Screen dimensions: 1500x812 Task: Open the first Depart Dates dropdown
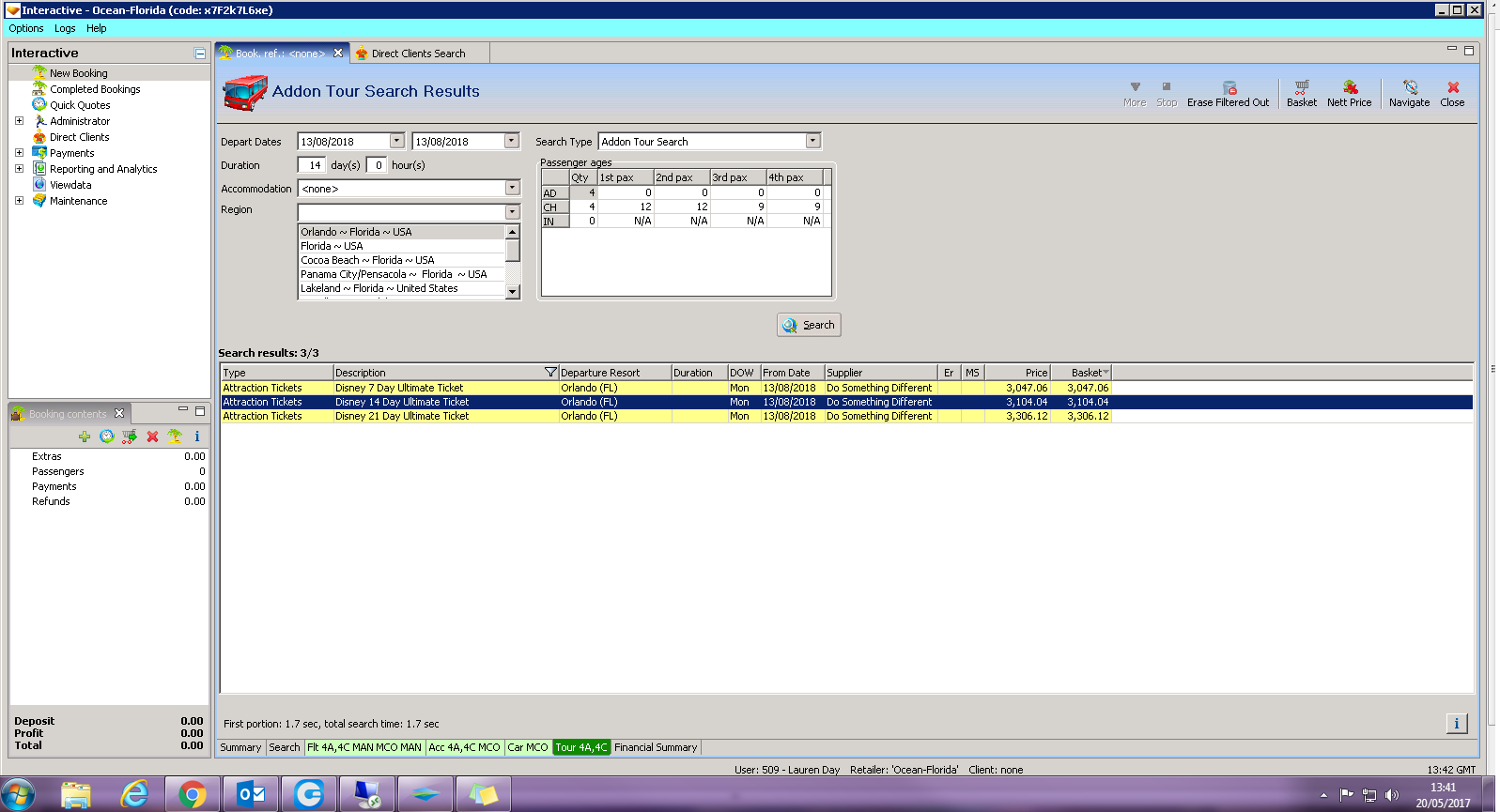(396, 141)
